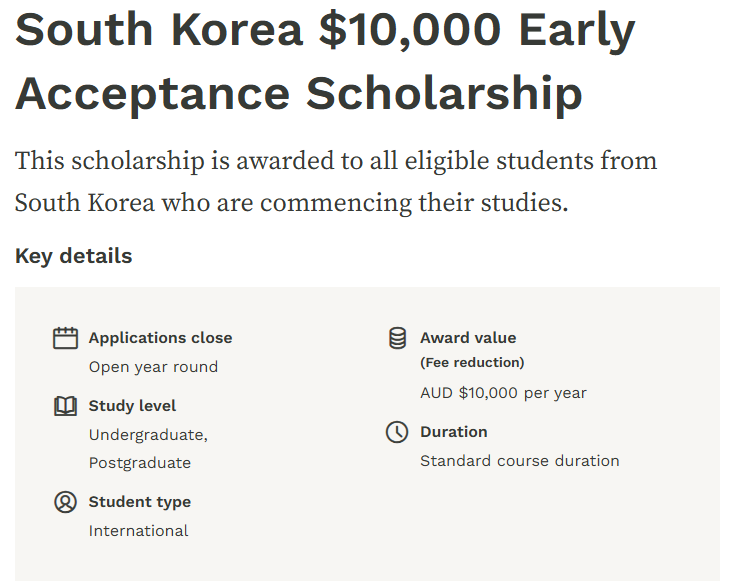Click the Postgraduate study level value
The height and width of the screenshot is (582, 734).
140,463
